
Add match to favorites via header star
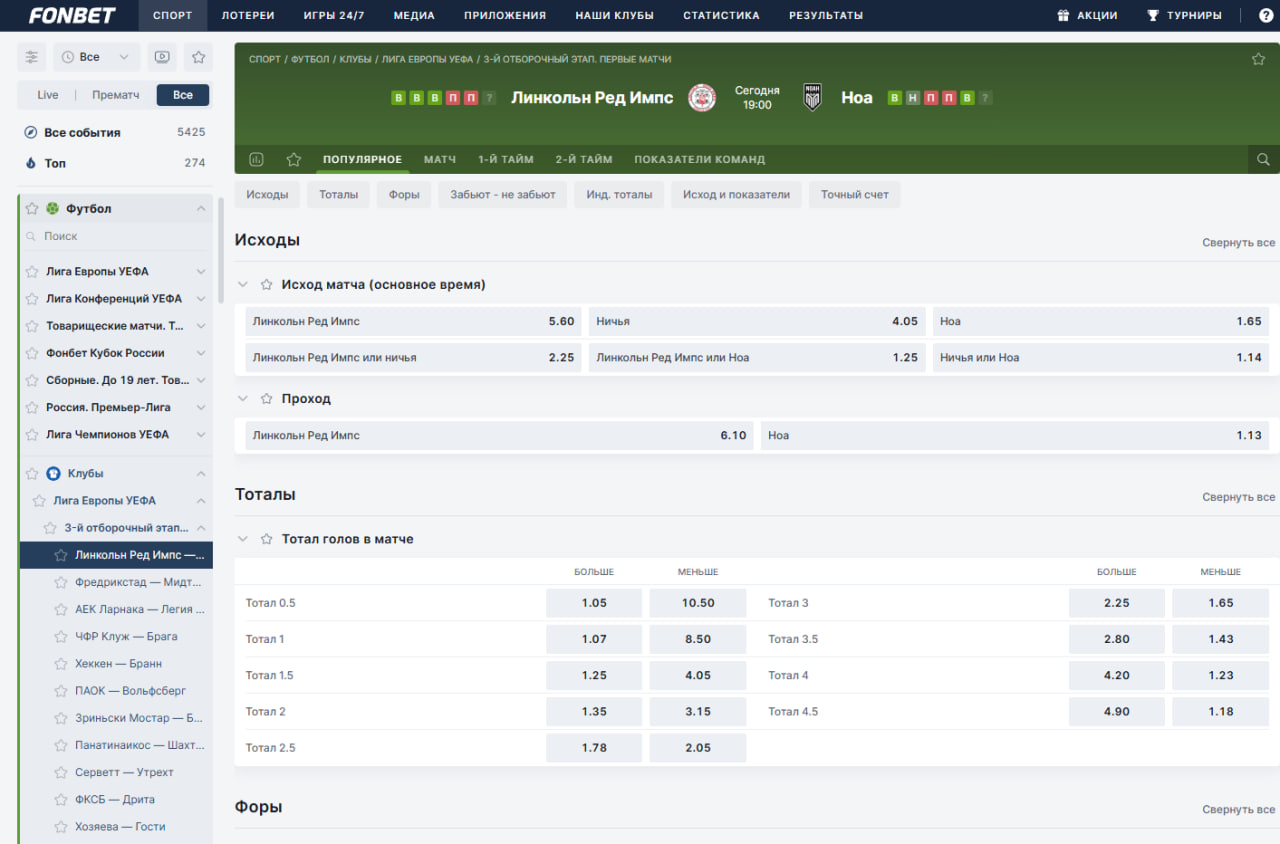coord(1258,59)
